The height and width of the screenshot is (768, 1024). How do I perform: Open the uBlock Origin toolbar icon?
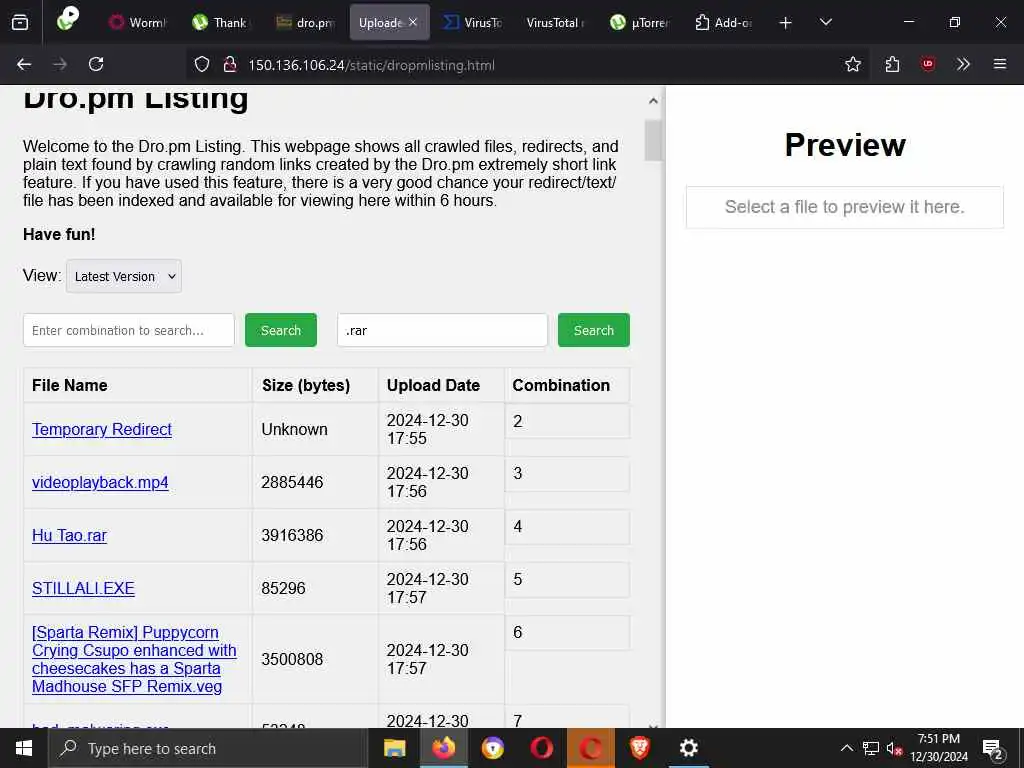pos(927,64)
